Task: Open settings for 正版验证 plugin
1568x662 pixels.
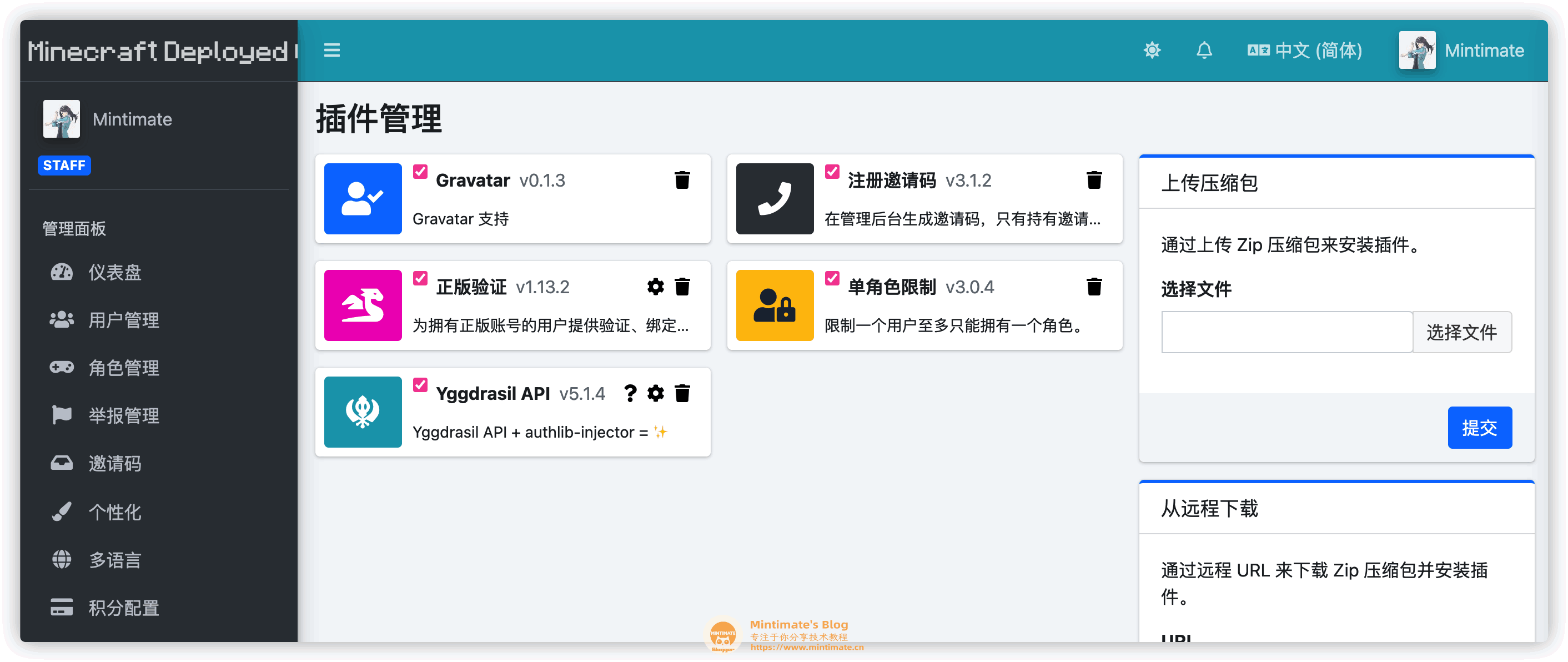Action: 655,287
